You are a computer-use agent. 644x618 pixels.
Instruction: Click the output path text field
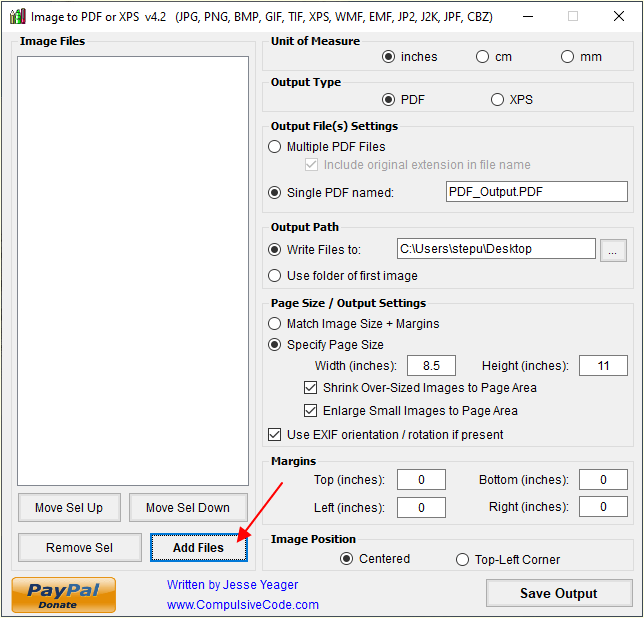[496, 249]
